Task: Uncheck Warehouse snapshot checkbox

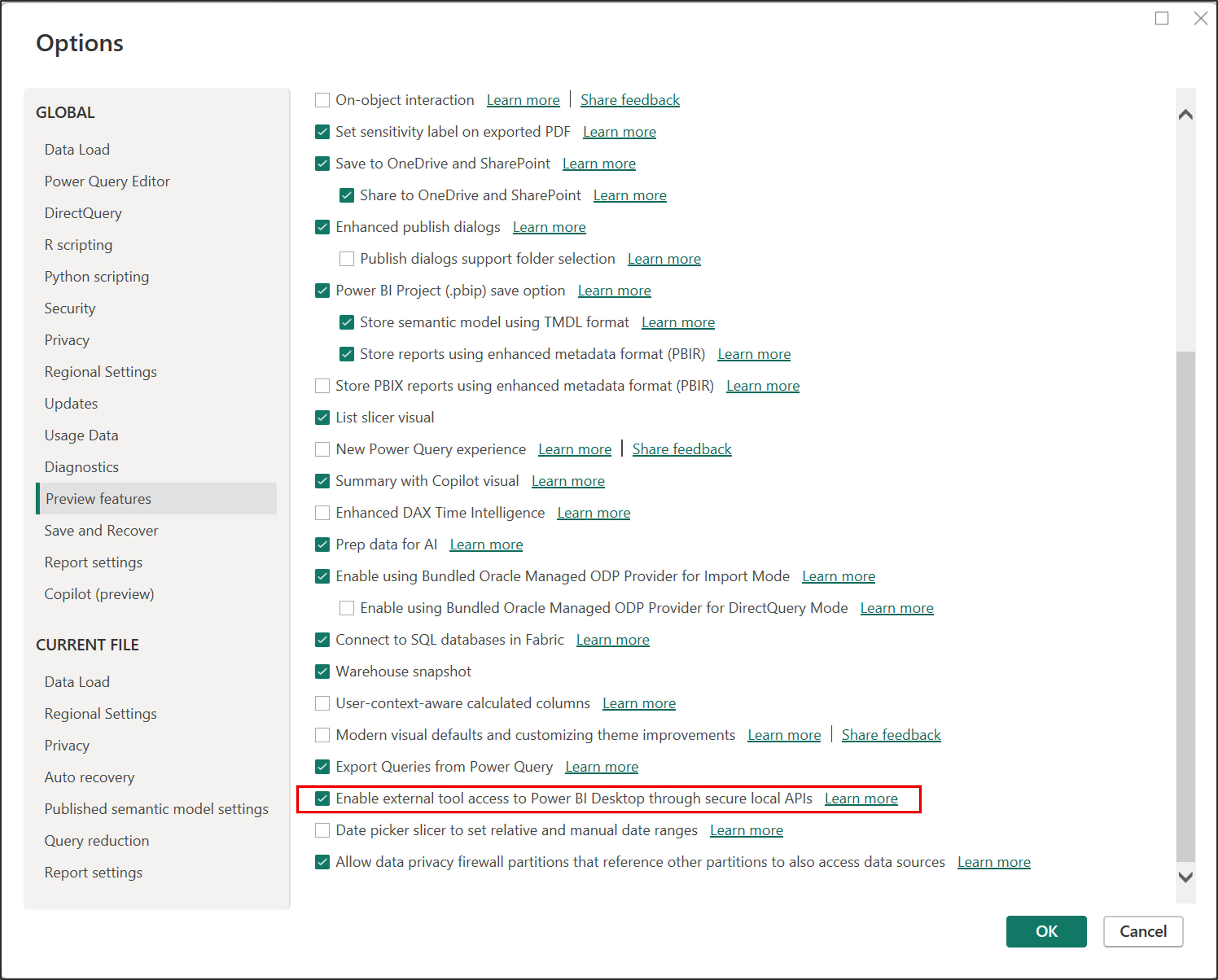Action: point(322,671)
